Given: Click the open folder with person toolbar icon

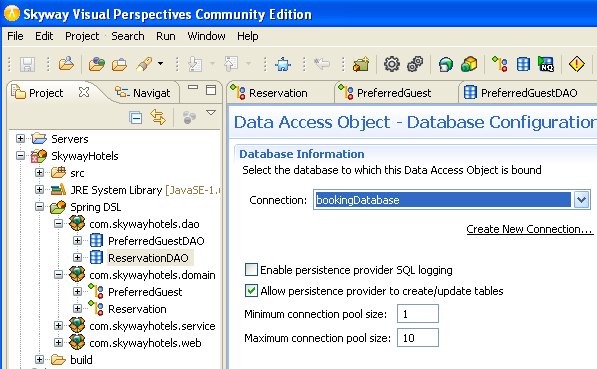Looking at the screenshot, I should coord(66,64).
